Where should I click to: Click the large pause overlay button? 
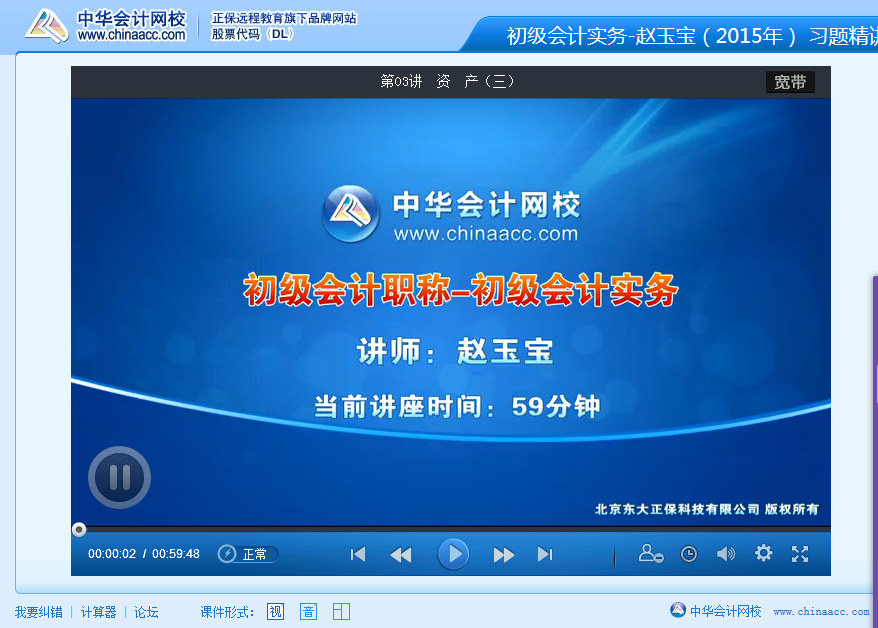[119, 477]
